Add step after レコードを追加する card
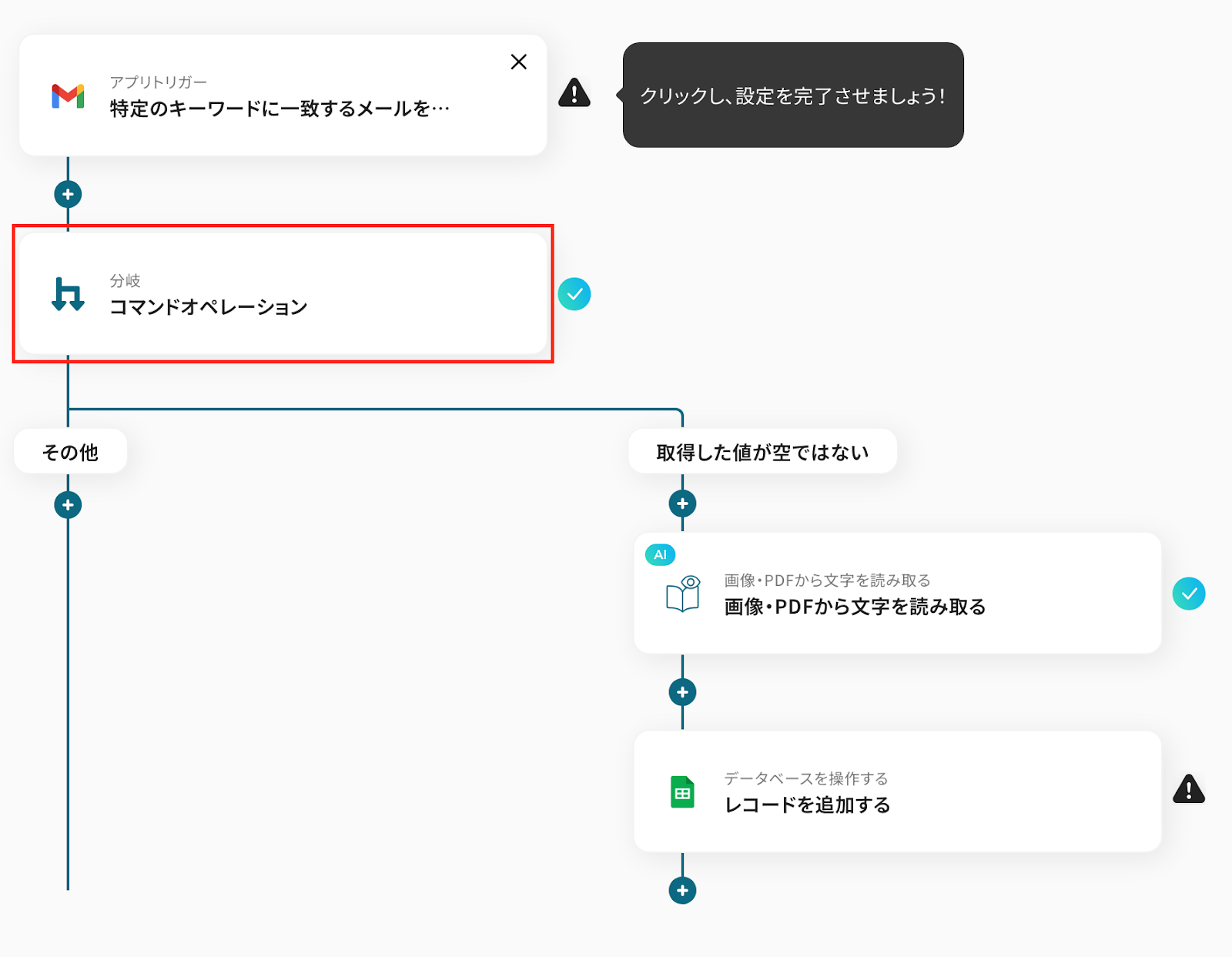1232x957 pixels. (x=682, y=891)
